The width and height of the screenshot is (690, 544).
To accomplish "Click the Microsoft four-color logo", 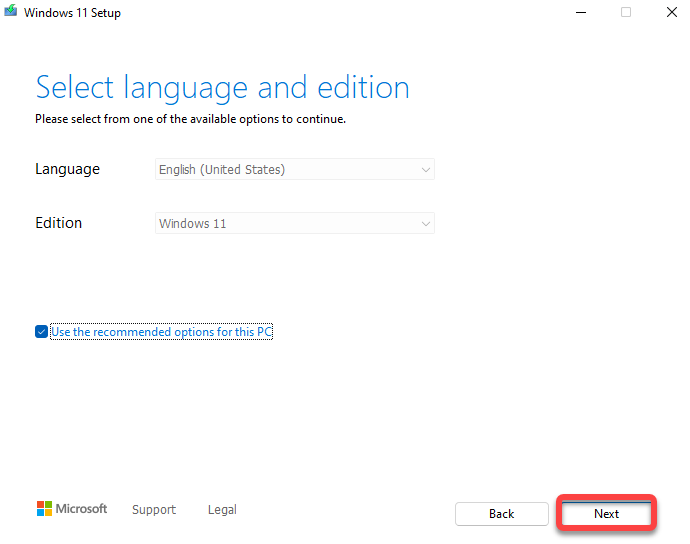I will point(44,509).
